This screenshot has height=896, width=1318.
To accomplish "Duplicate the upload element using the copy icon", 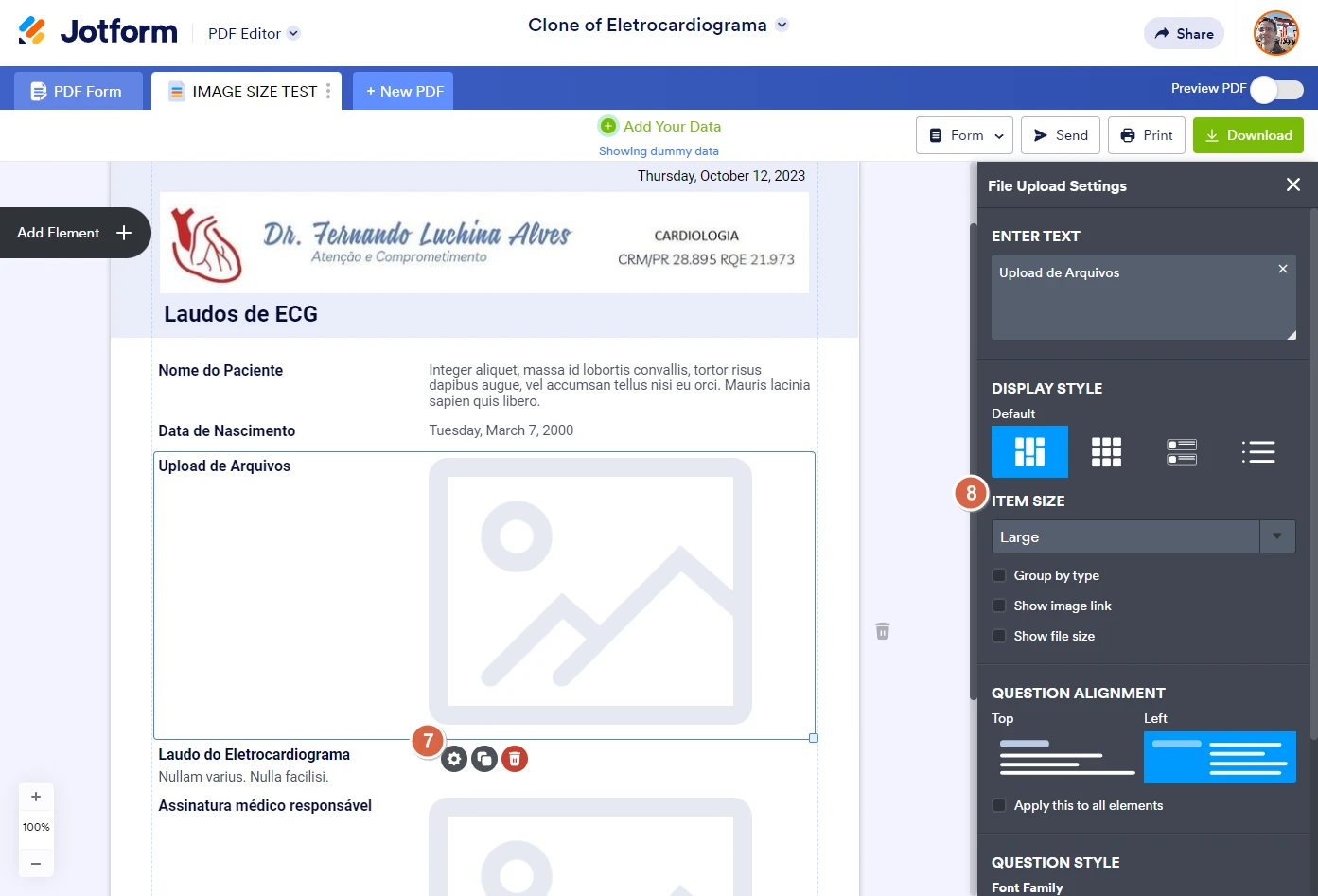I will (x=483, y=758).
